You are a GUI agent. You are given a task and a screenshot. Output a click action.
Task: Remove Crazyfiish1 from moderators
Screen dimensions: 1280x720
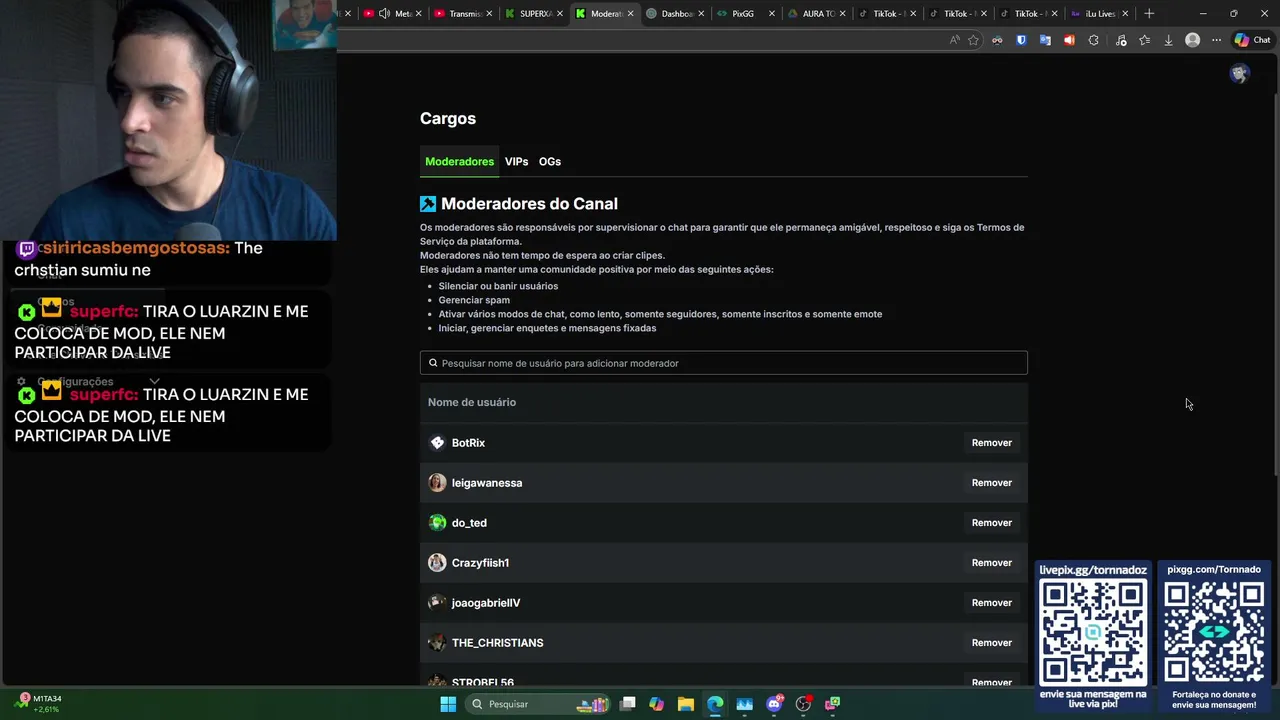tap(991, 563)
